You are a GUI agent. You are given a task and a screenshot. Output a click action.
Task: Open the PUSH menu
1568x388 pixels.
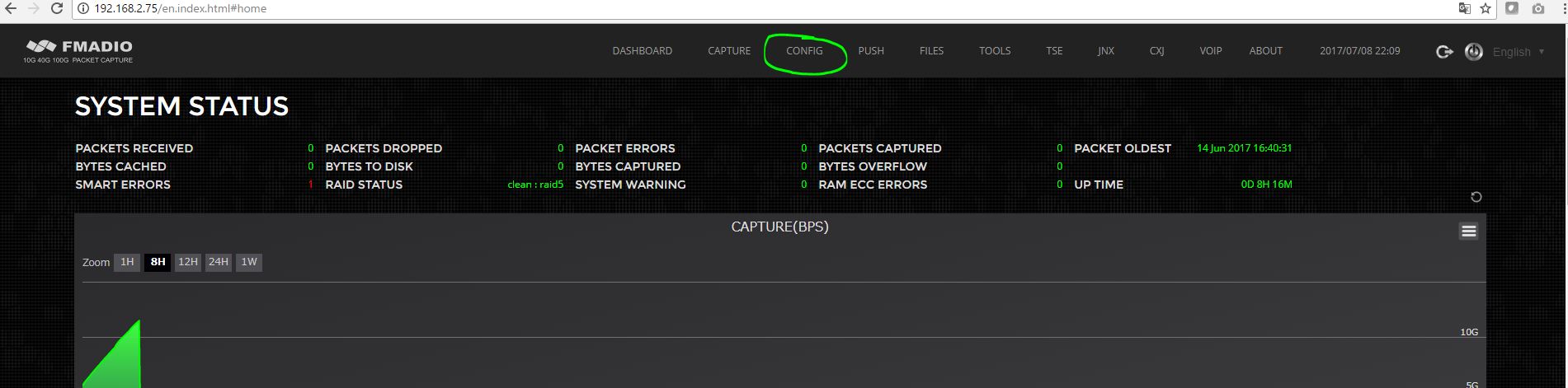tap(871, 51)
